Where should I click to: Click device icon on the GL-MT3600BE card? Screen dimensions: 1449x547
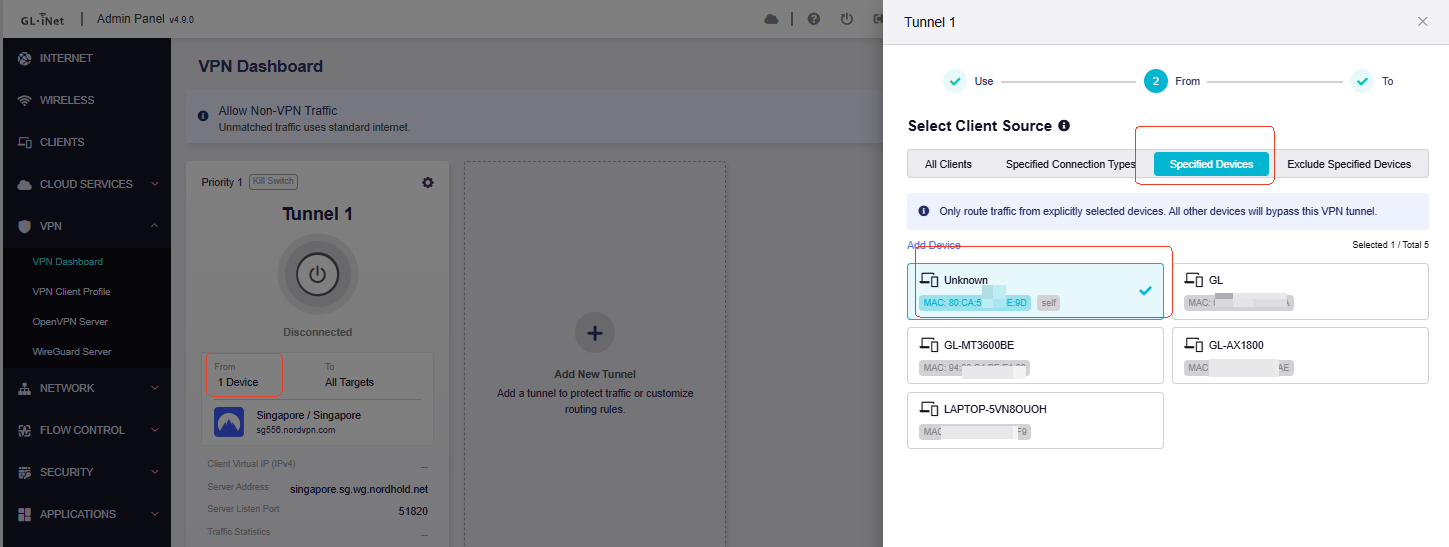click(929, 345)
